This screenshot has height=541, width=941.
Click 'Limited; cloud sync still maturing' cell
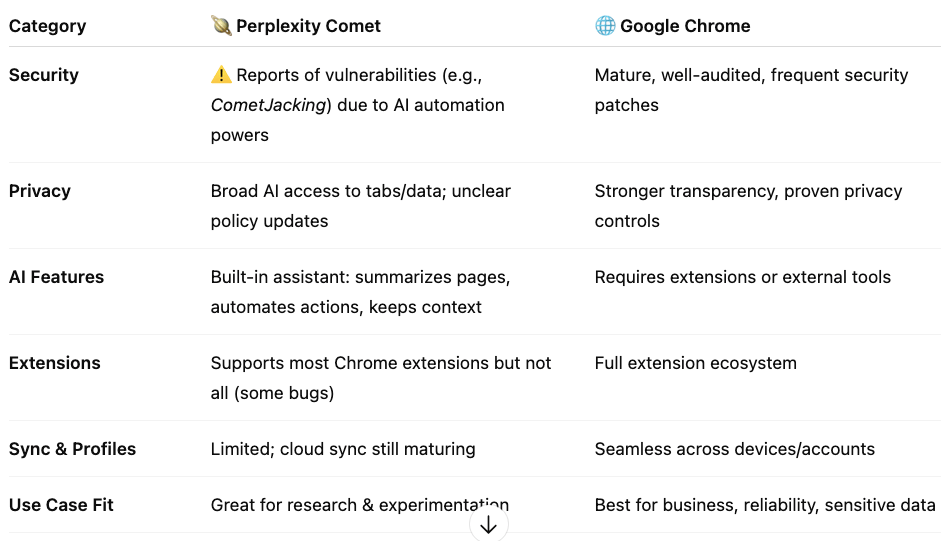coord(343,449)
